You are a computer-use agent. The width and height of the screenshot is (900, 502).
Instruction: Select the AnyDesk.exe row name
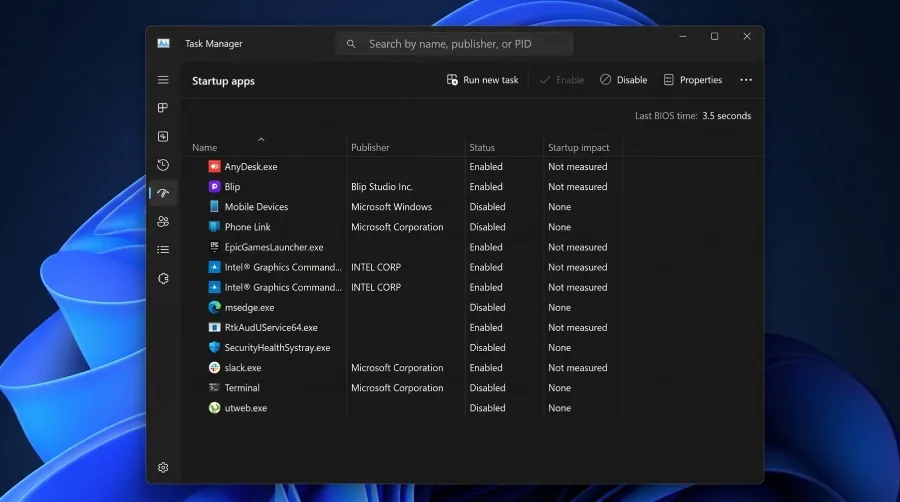pyautogui.click(x=251, y=166)
